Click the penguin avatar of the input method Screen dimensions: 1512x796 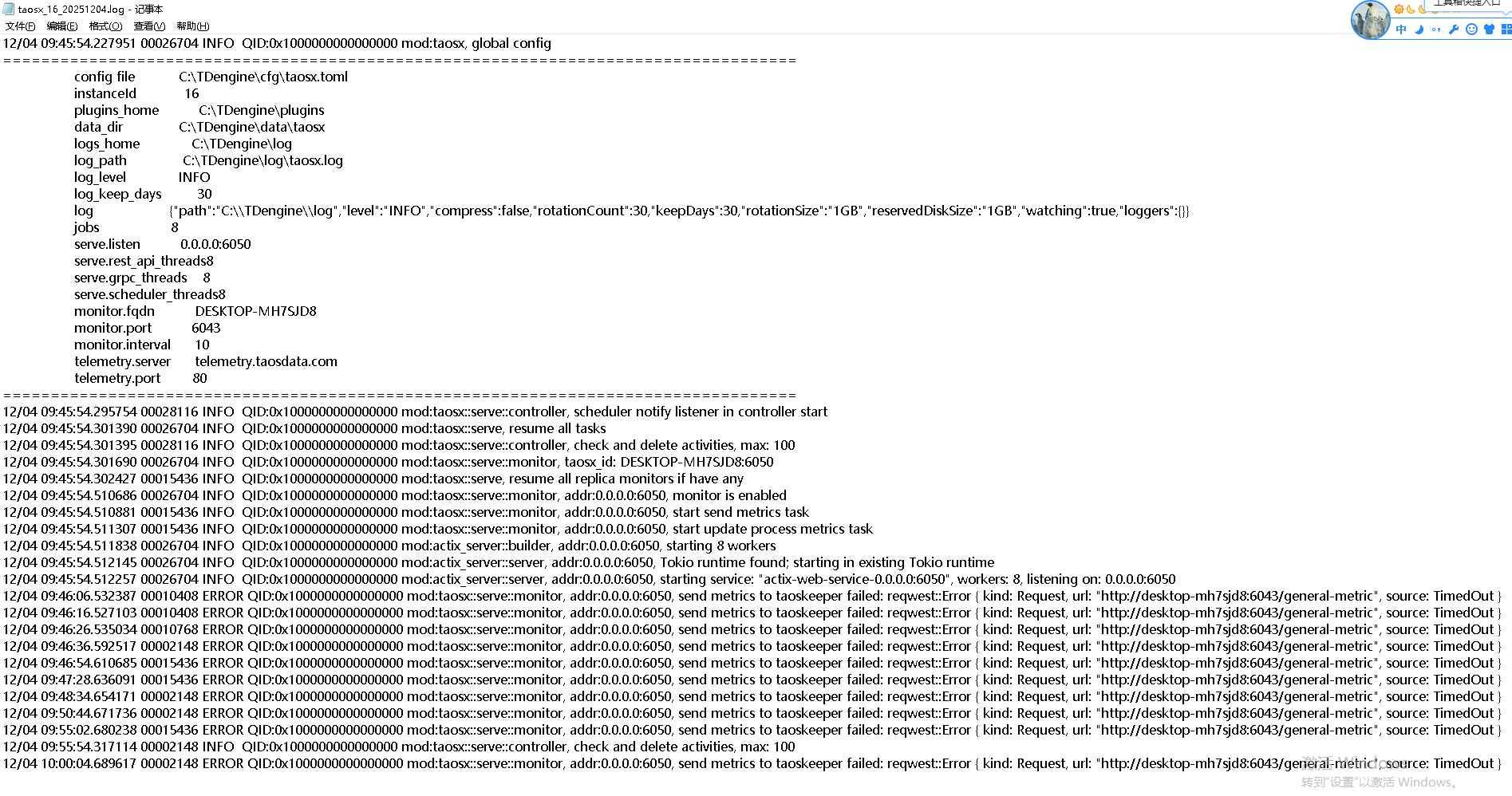1369,20
